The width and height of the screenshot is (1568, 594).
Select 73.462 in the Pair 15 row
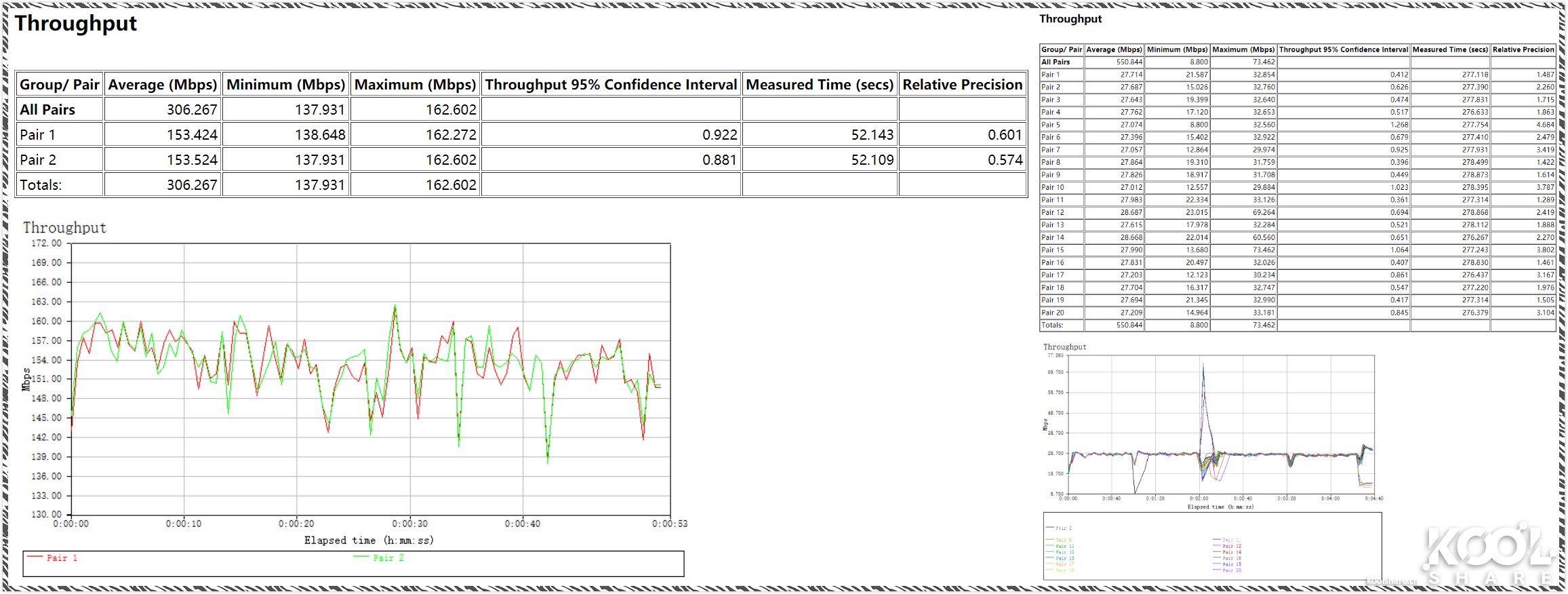[x=1264, y=250]
